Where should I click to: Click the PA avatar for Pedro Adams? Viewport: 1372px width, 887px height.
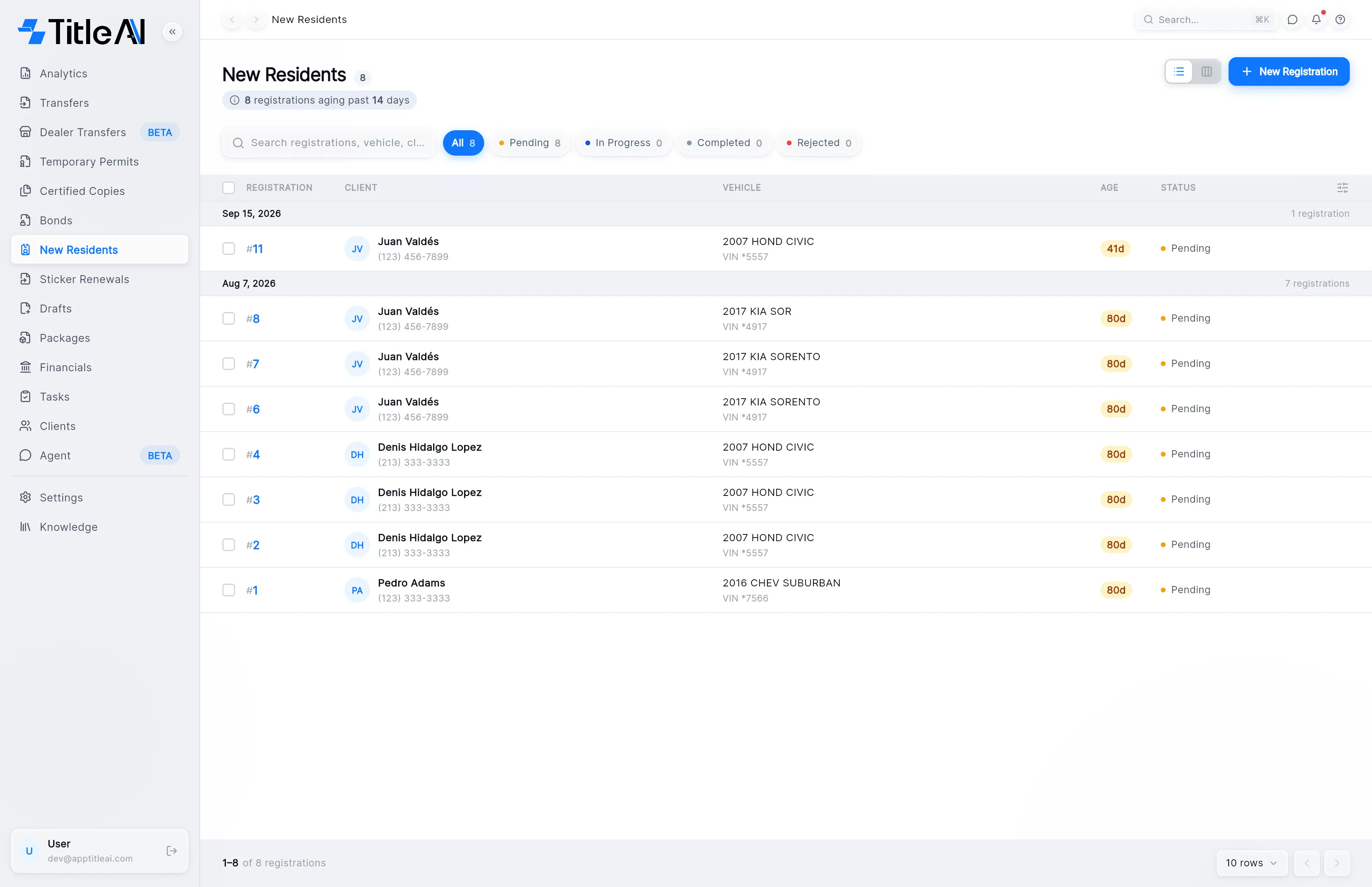click(357, 590)
